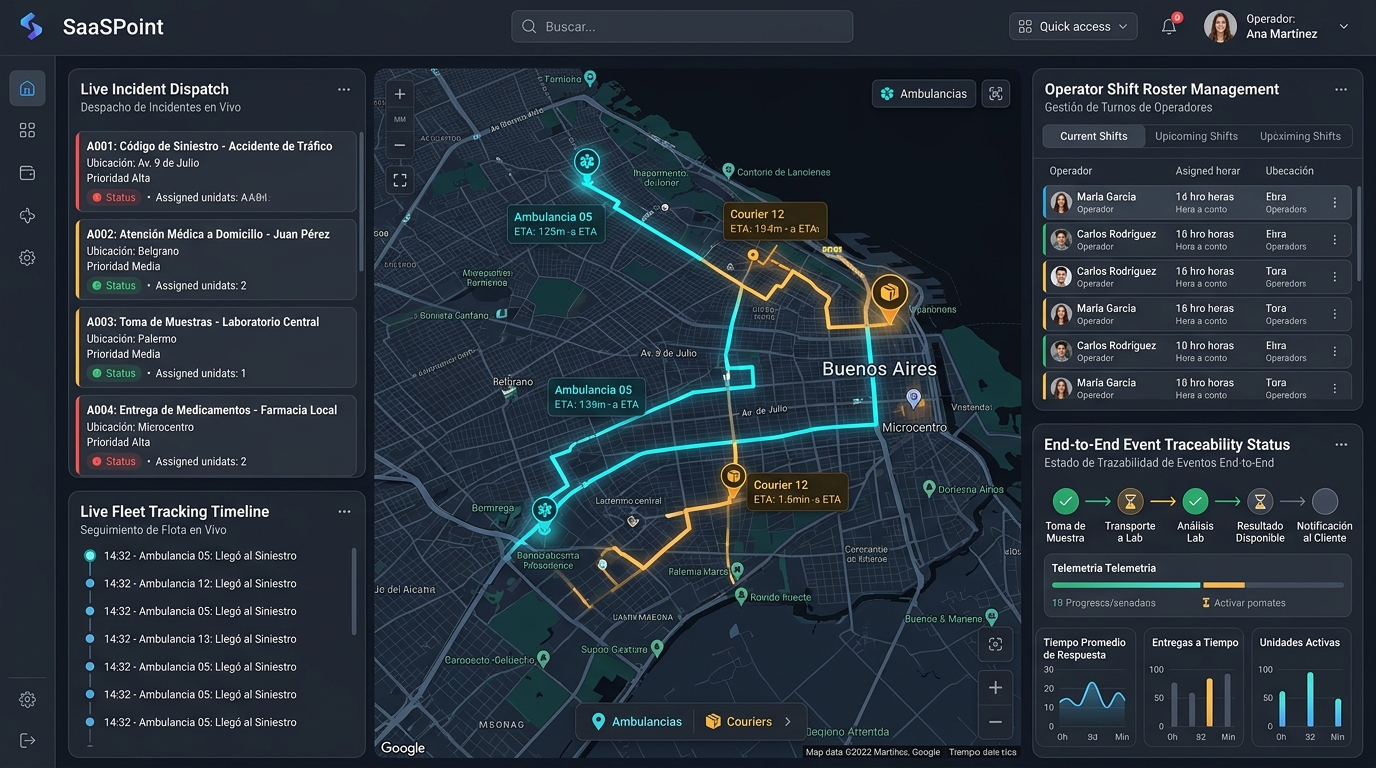Click the Notificación al Cliente step circle
Viewport: 1376px width, 768px height.
(x=1325, y=501)
